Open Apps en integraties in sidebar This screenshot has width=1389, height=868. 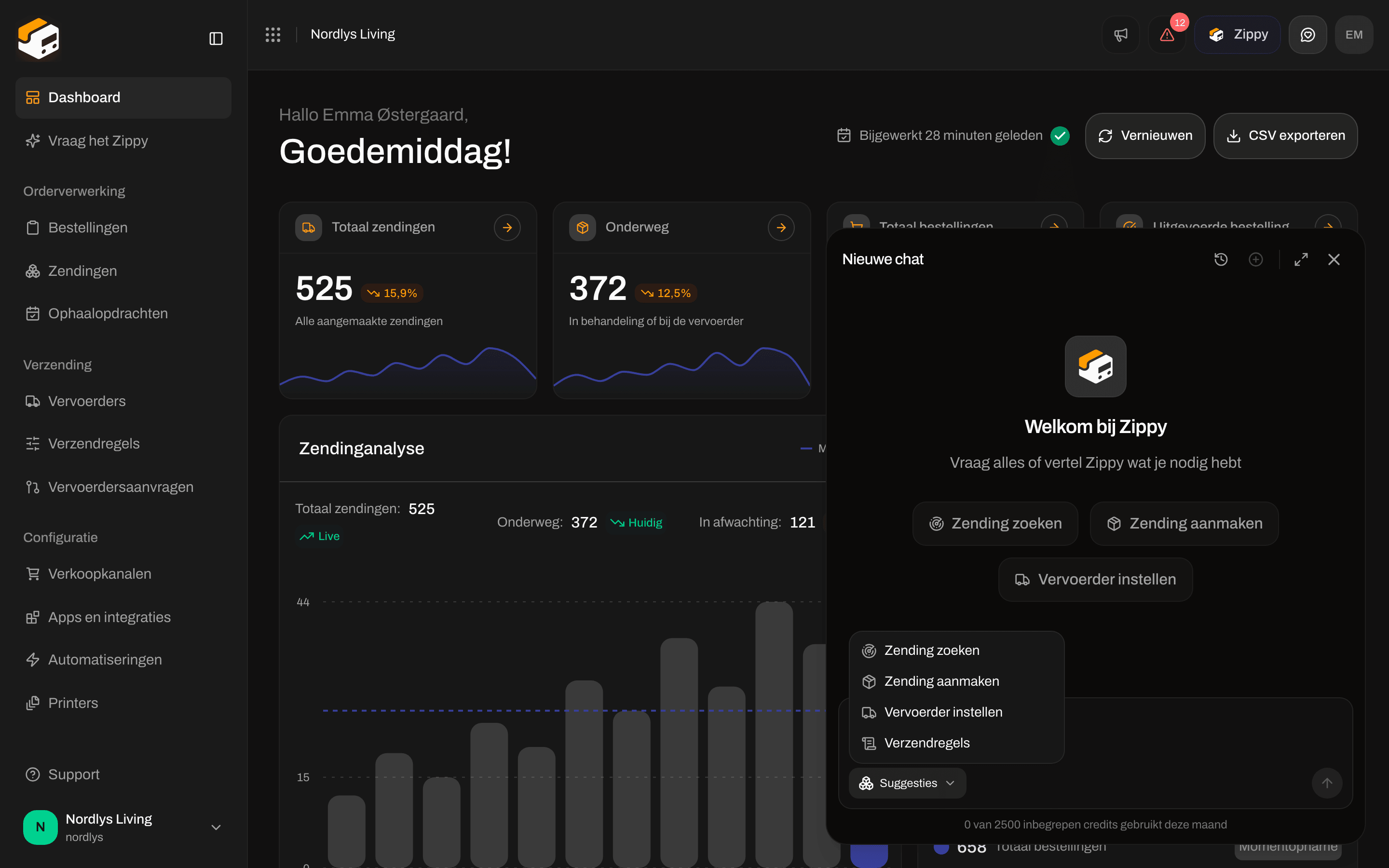123,617
